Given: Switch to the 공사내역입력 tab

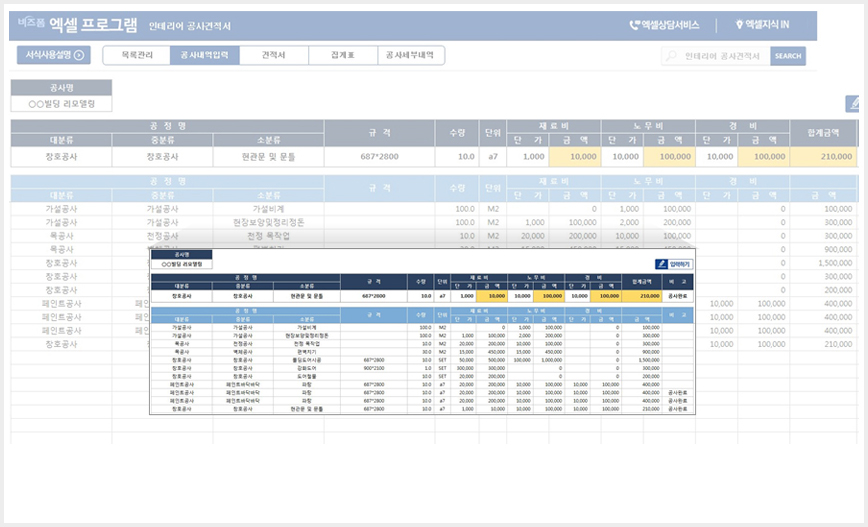Looking at the screenshot, I should click(x=204, y=55).
